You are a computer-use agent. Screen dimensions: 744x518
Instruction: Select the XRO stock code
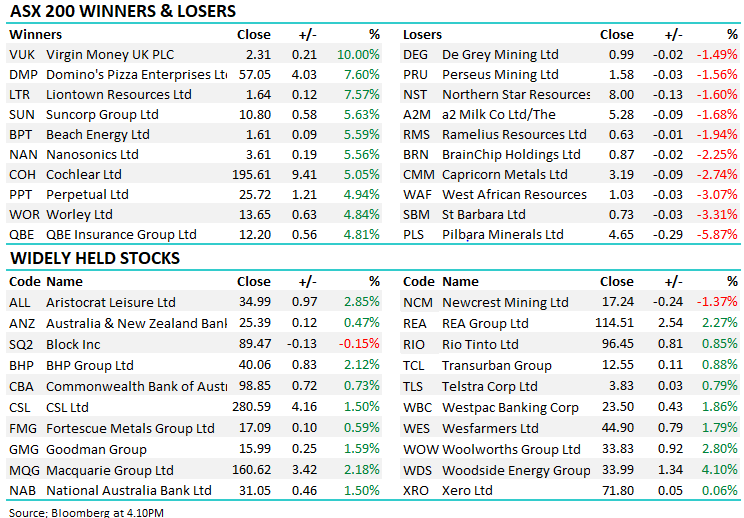[x=417, y=492]
